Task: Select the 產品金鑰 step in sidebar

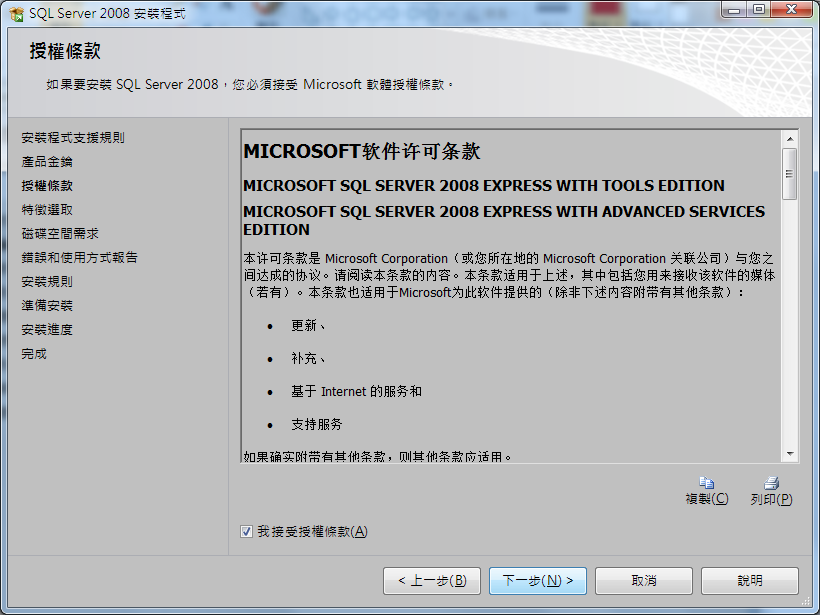Action: pyautogui.click(x=47, y=162)
